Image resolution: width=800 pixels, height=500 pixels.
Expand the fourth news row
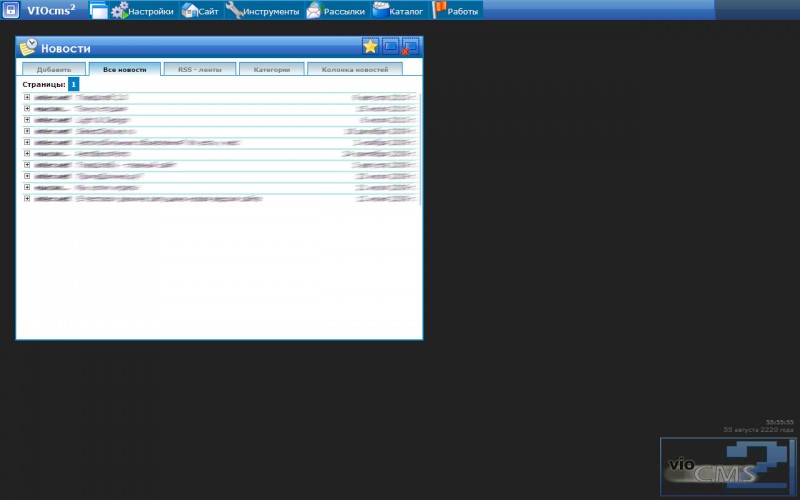(x=27, y=131)
